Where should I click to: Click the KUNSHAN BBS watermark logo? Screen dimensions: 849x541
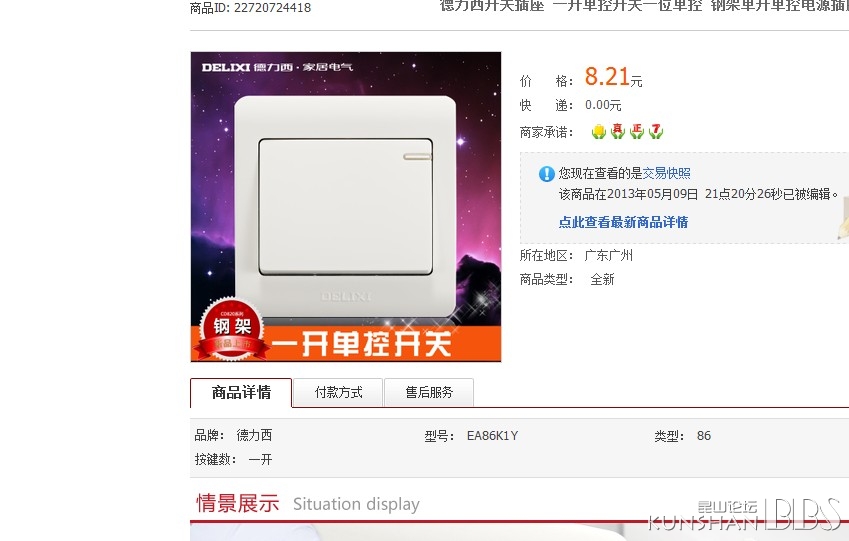744,514
